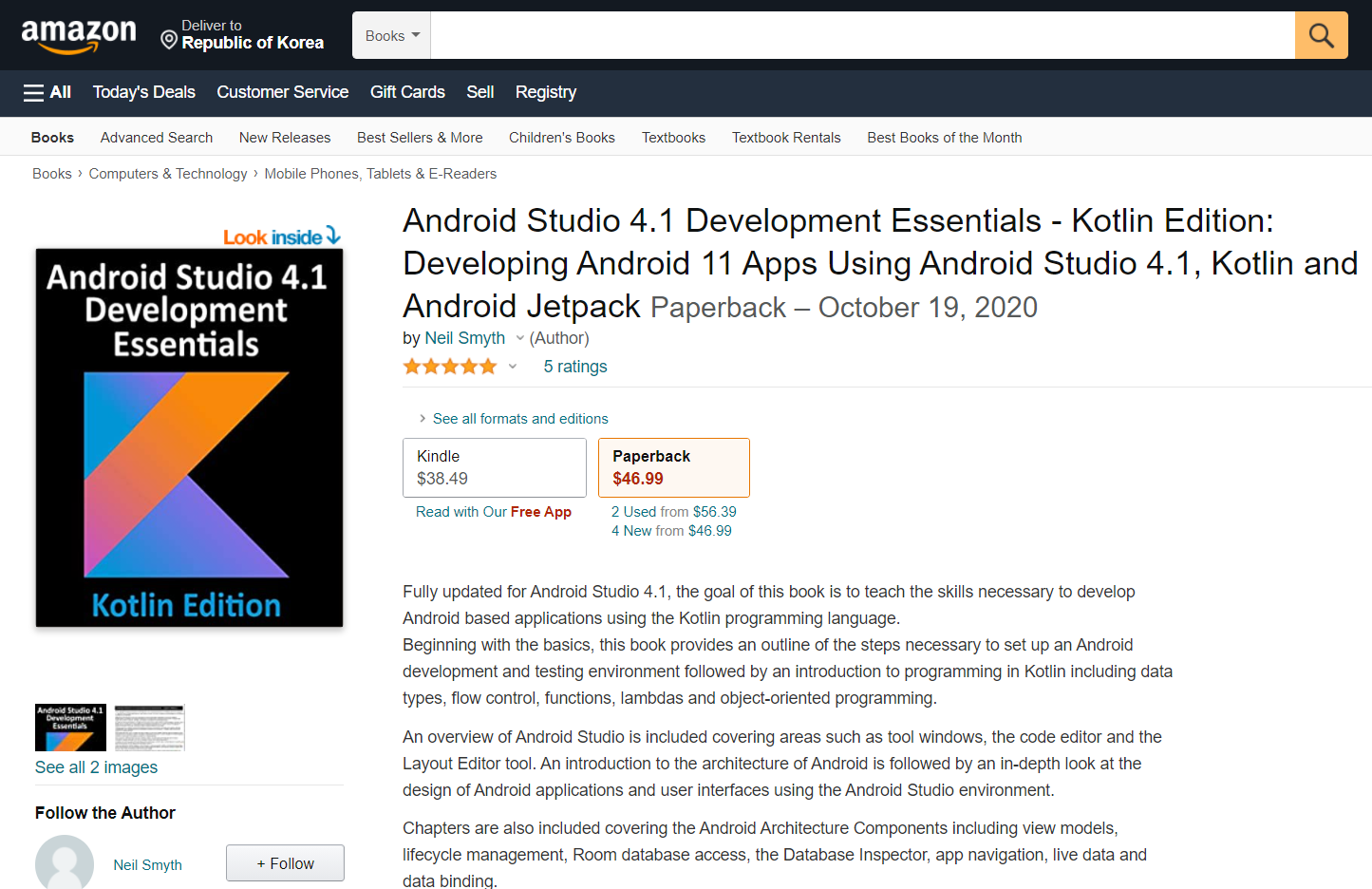Click Neil Smyth name in Follow the Author

pos(148,865)
